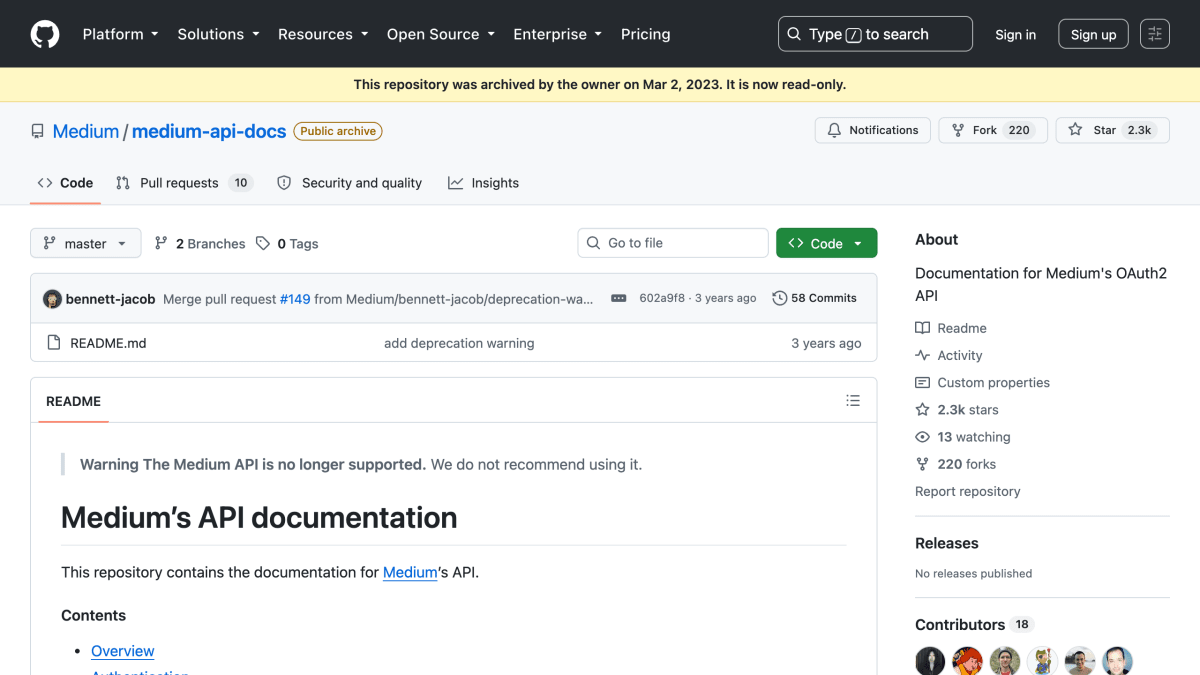Open the third contributor's avatar

coord(1005,661)
